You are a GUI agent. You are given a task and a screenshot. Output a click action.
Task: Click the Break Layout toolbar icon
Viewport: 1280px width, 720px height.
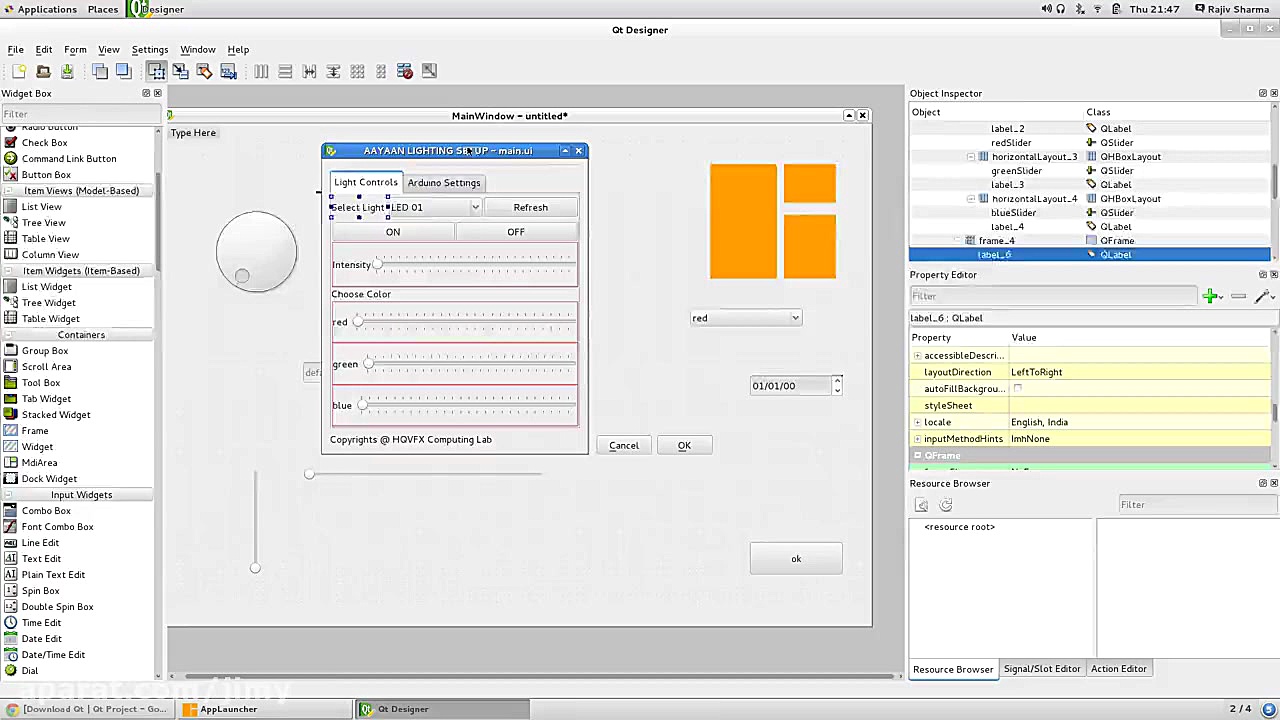pyautogui.click(x=404, y=71)
